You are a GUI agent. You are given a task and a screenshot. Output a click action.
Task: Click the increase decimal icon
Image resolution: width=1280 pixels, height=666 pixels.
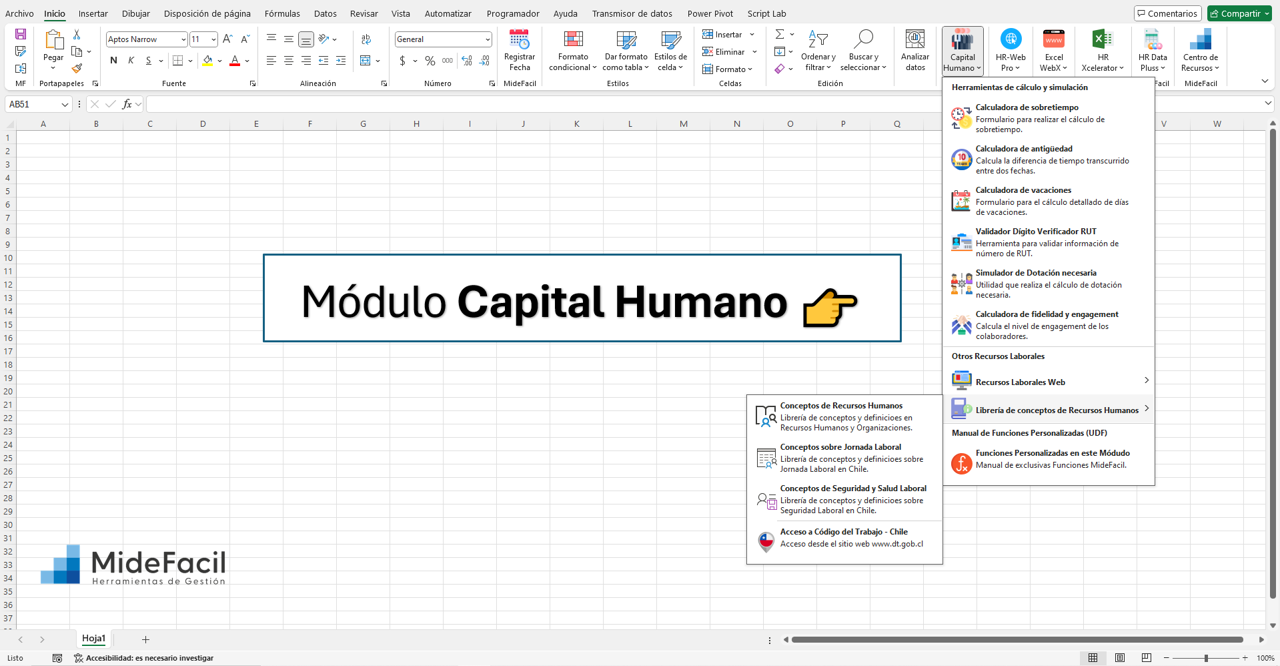pyautogui.click(x=467, y=61)
